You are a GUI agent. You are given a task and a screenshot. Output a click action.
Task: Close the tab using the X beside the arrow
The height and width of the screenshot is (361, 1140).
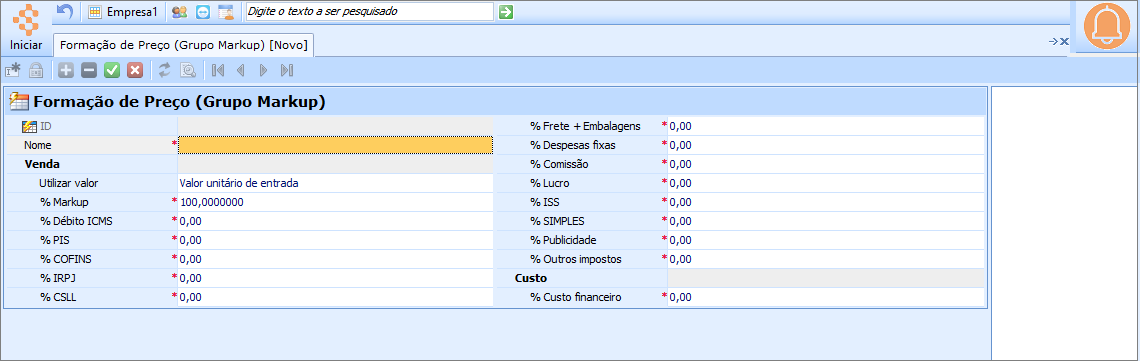coord(1064,41)
